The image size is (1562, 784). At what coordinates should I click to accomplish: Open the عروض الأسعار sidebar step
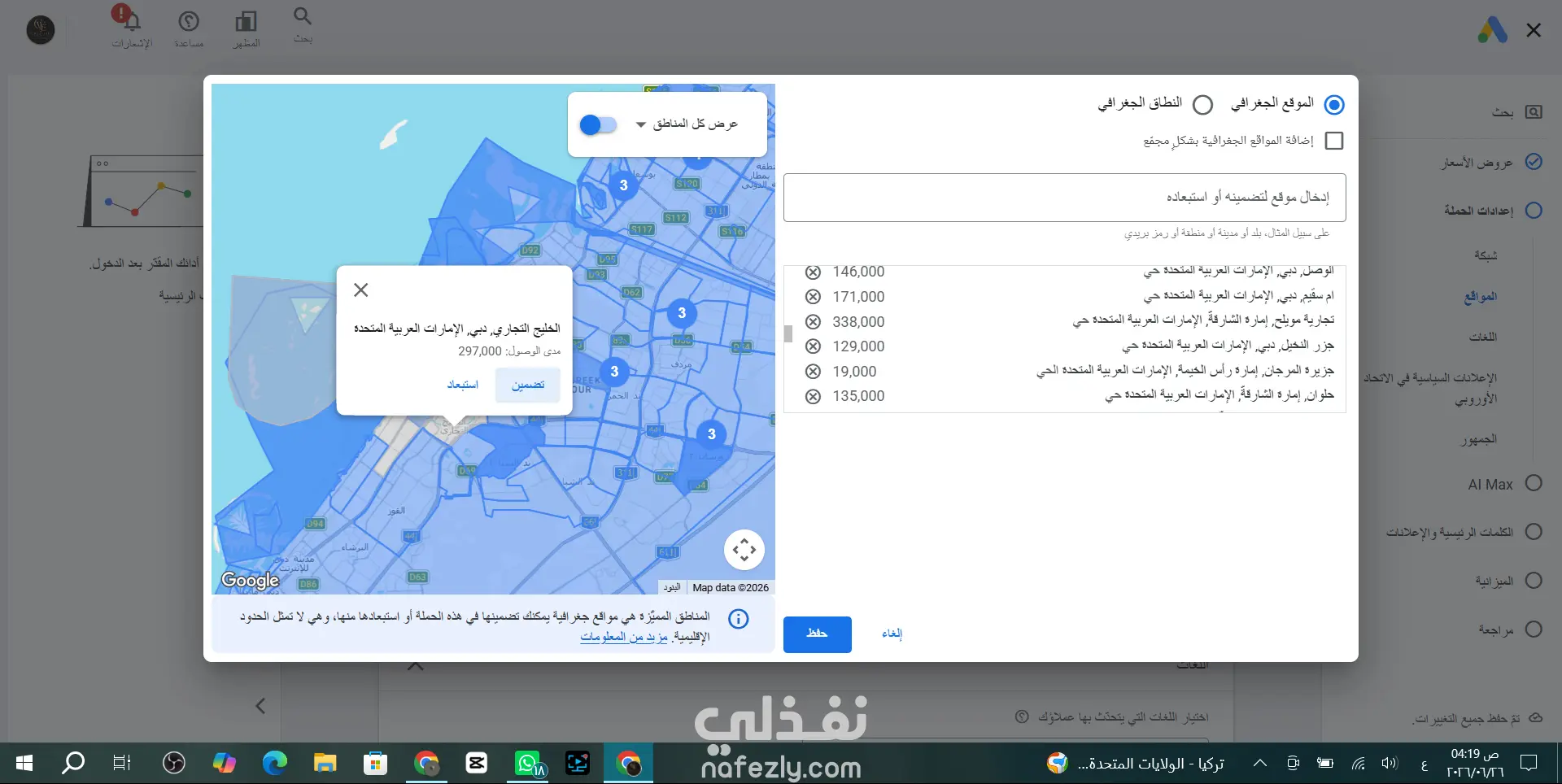[1477, 163]
